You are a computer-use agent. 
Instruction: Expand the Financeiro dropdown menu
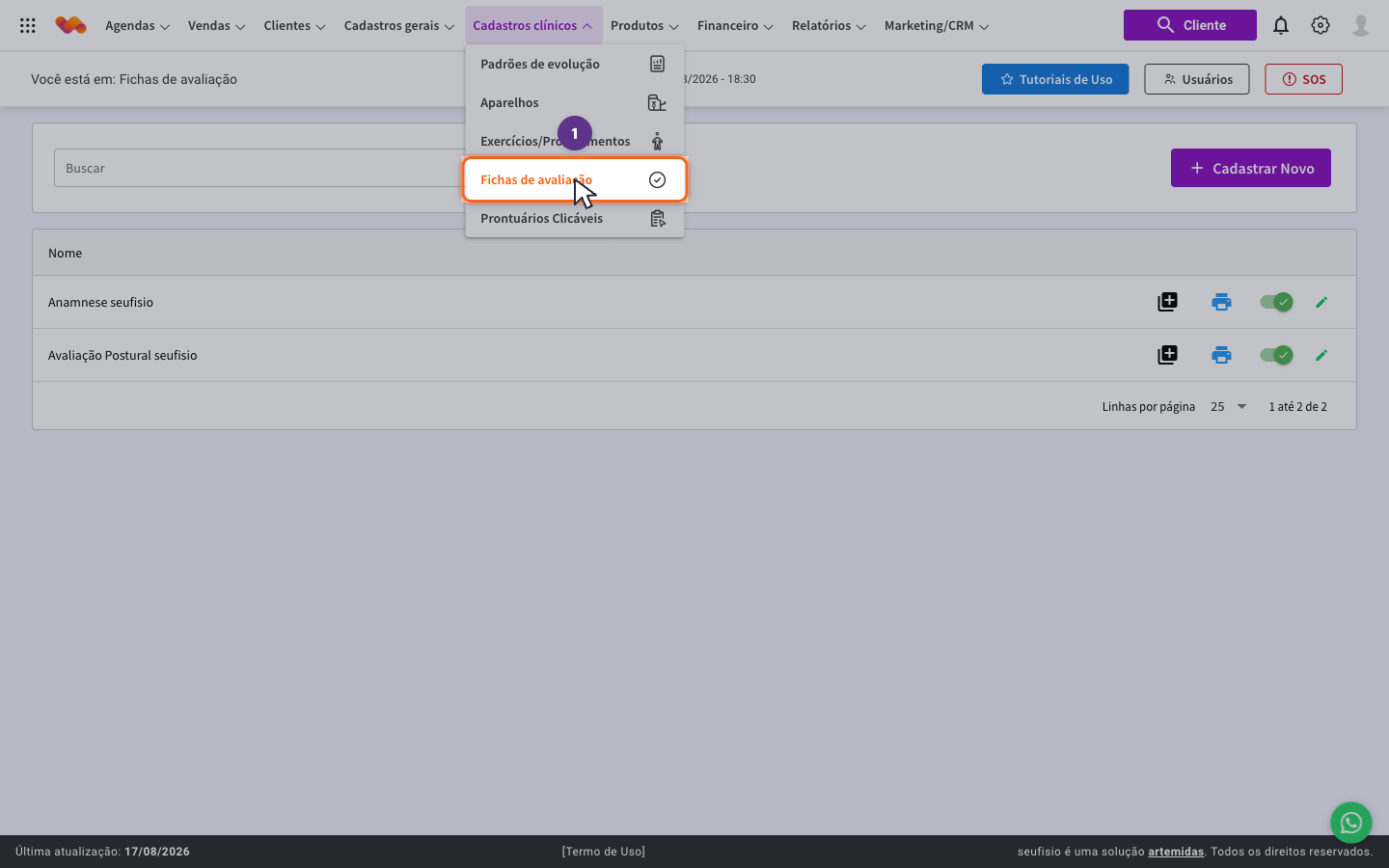pyautogui.click(x=735, y=26)
